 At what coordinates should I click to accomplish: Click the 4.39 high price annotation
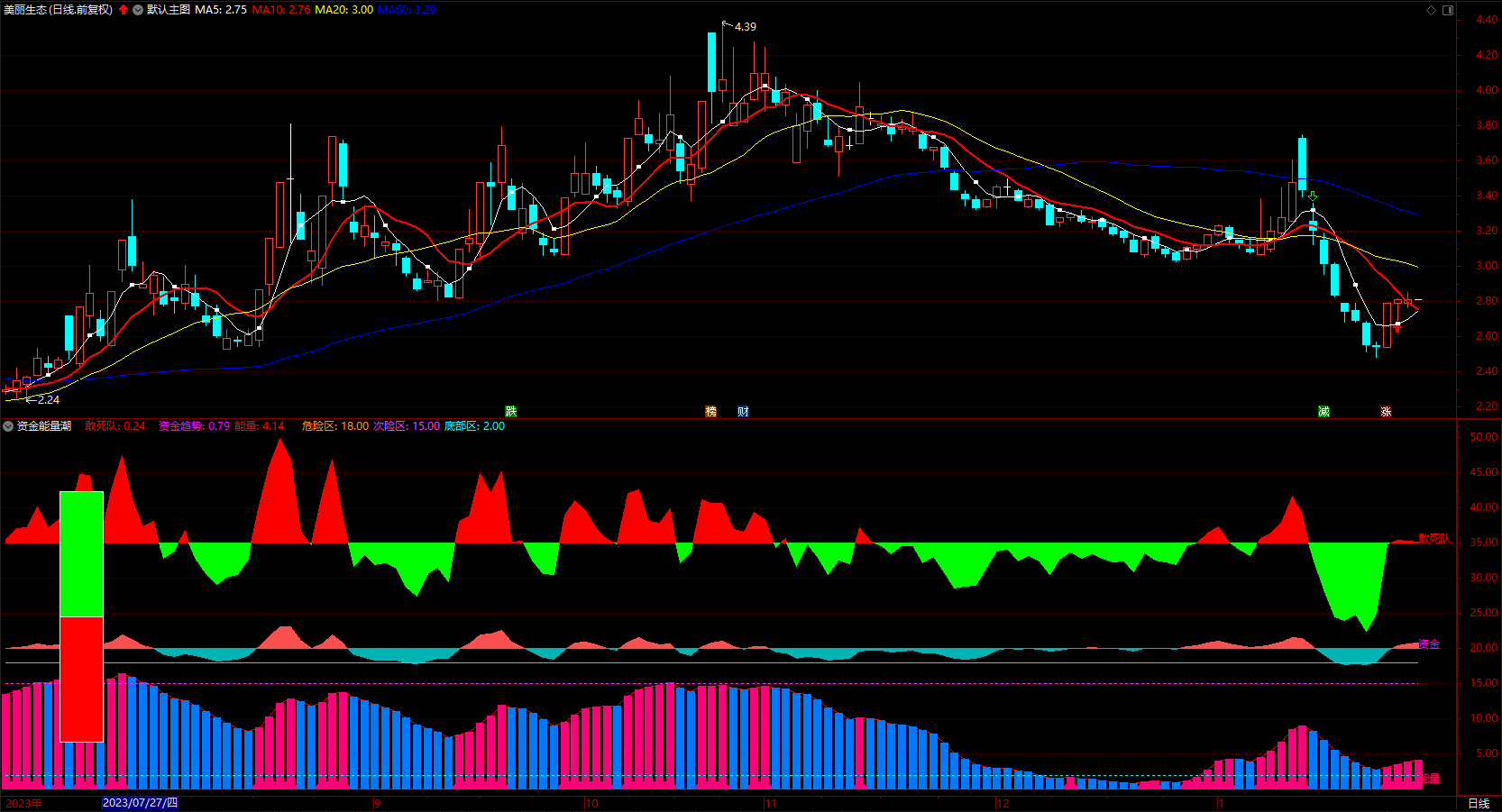tap(746, 27)
